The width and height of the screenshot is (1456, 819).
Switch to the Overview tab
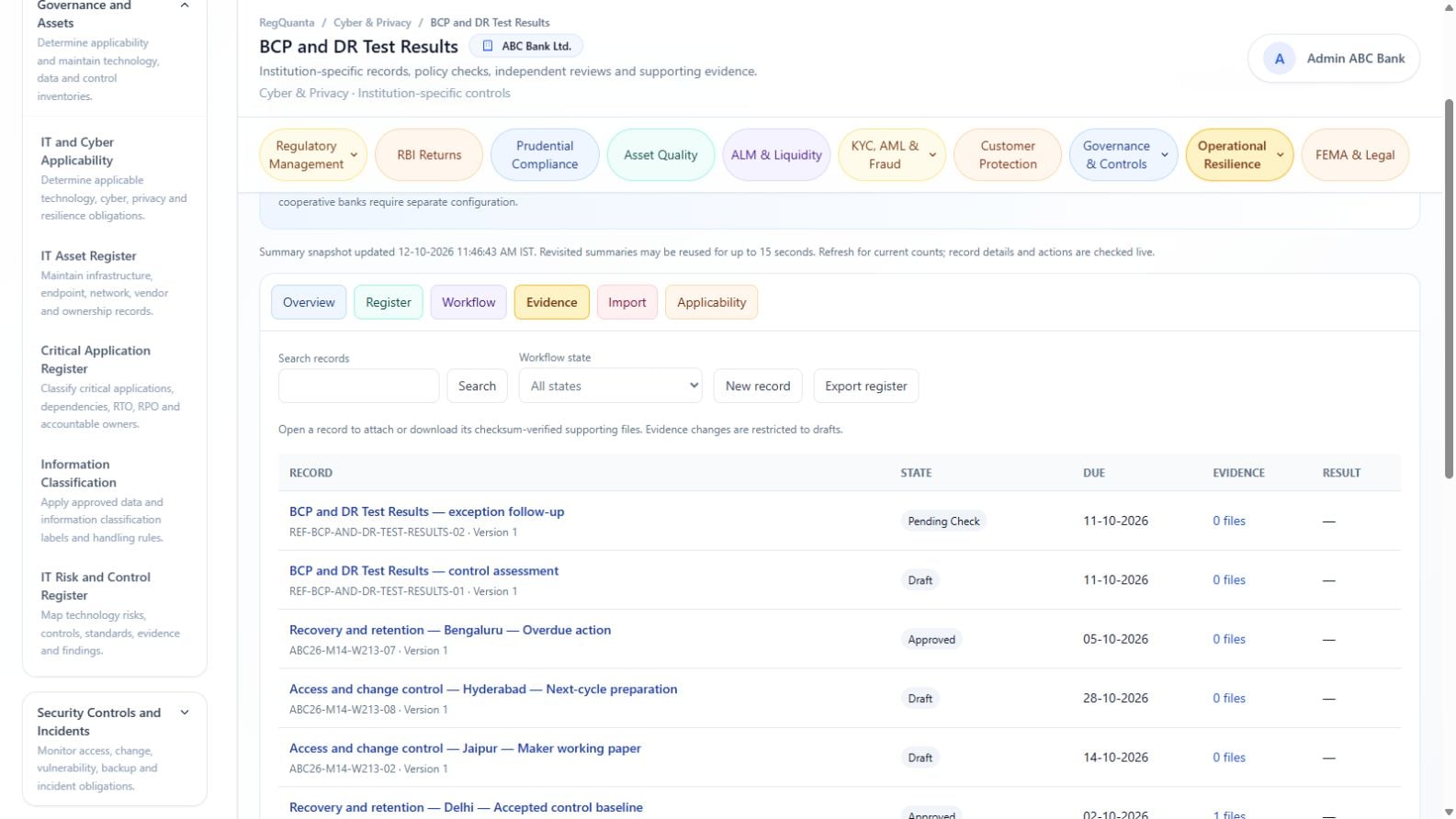(x=309, y=302)
